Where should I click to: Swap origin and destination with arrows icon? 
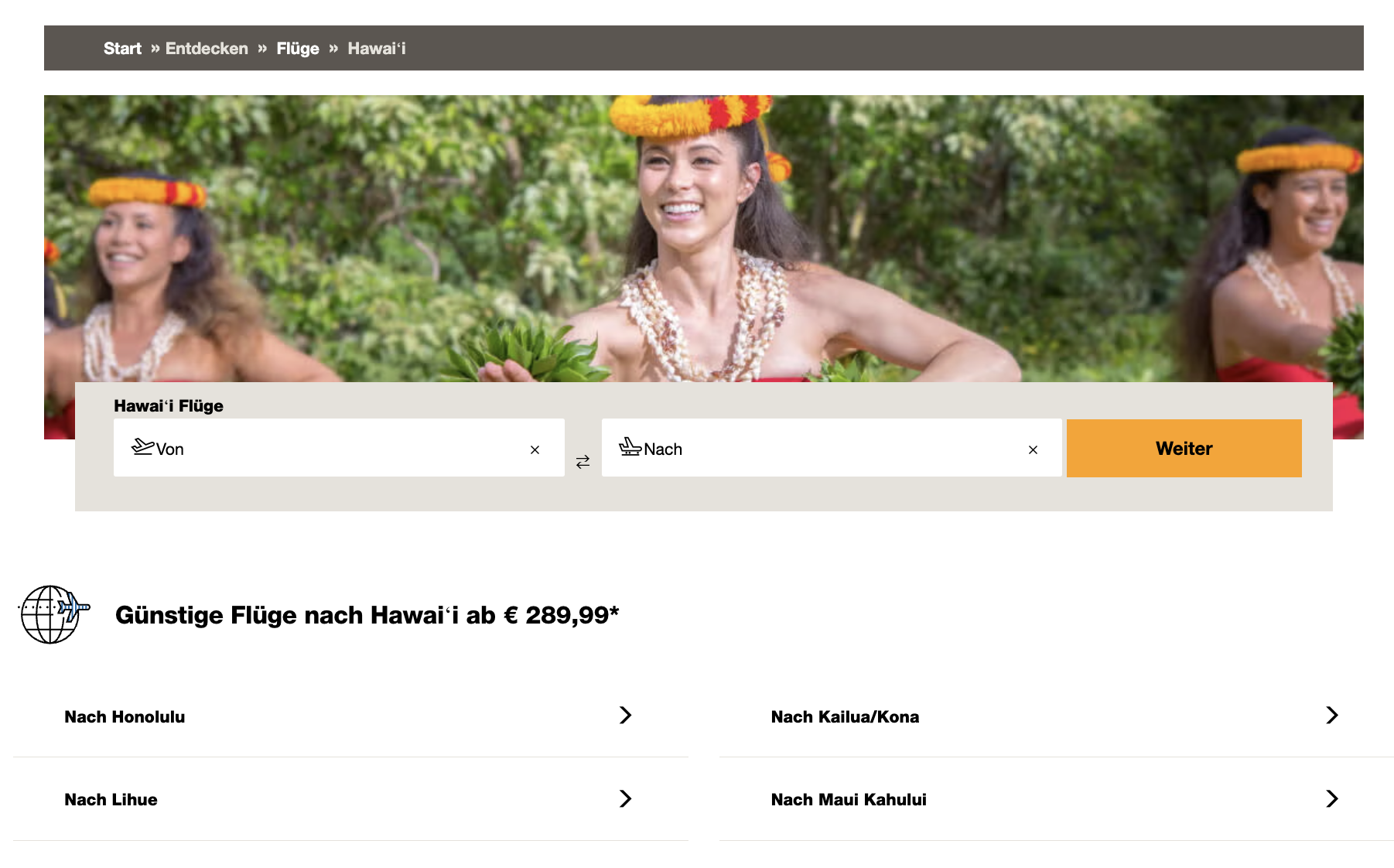[x=583, y=462]
